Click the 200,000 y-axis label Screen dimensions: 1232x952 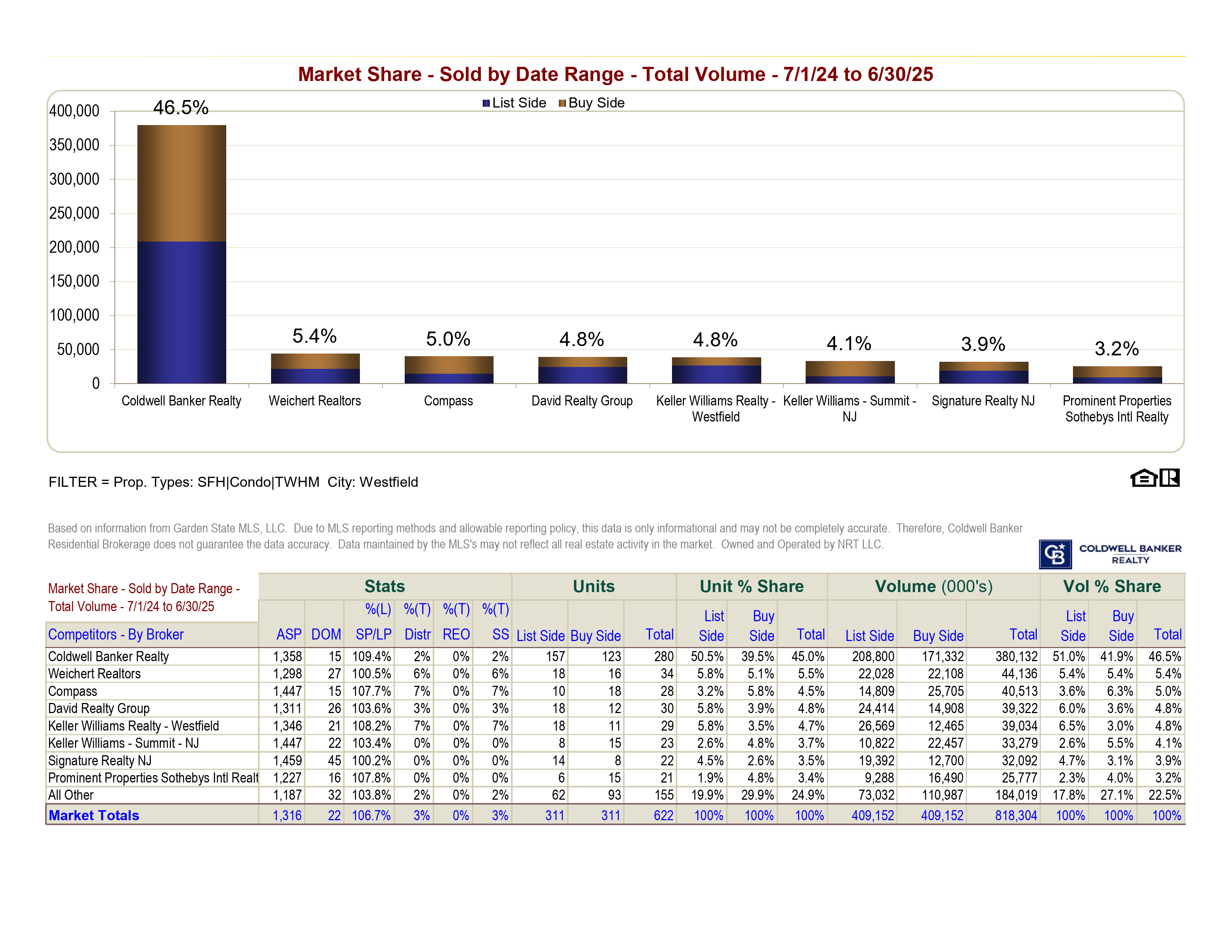pyautogui.click(x=74, y=247)
